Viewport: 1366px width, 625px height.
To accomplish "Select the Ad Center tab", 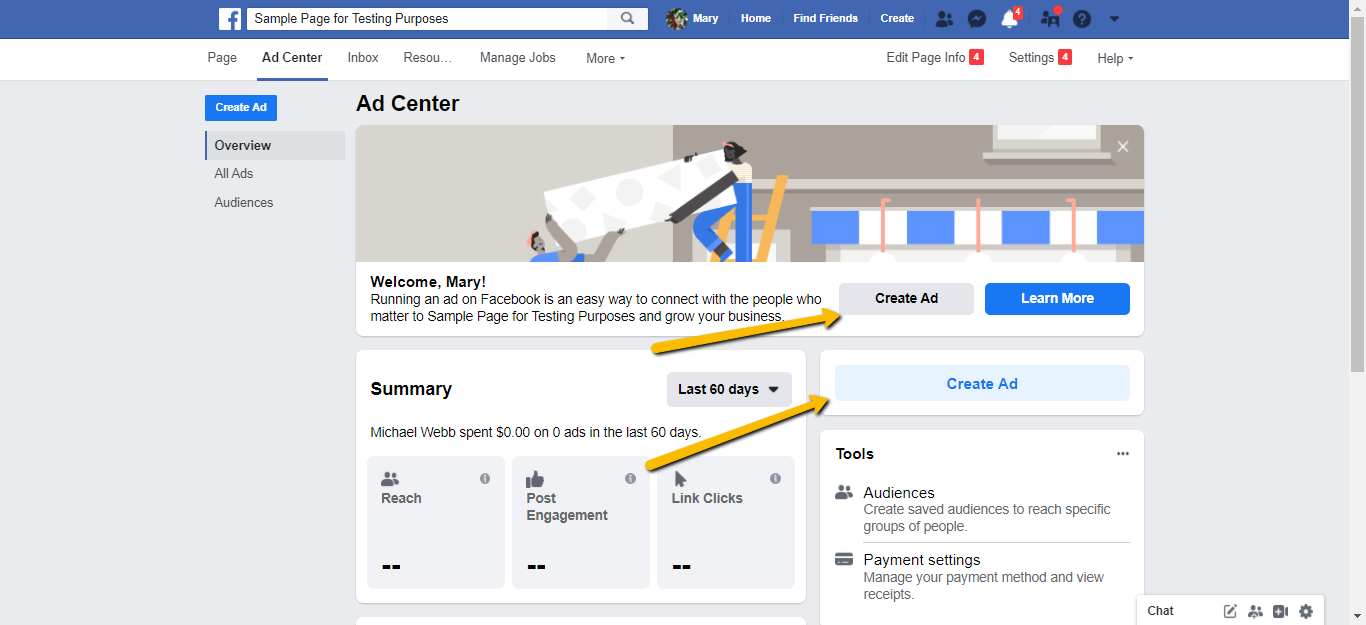I will tap(292, 58).
